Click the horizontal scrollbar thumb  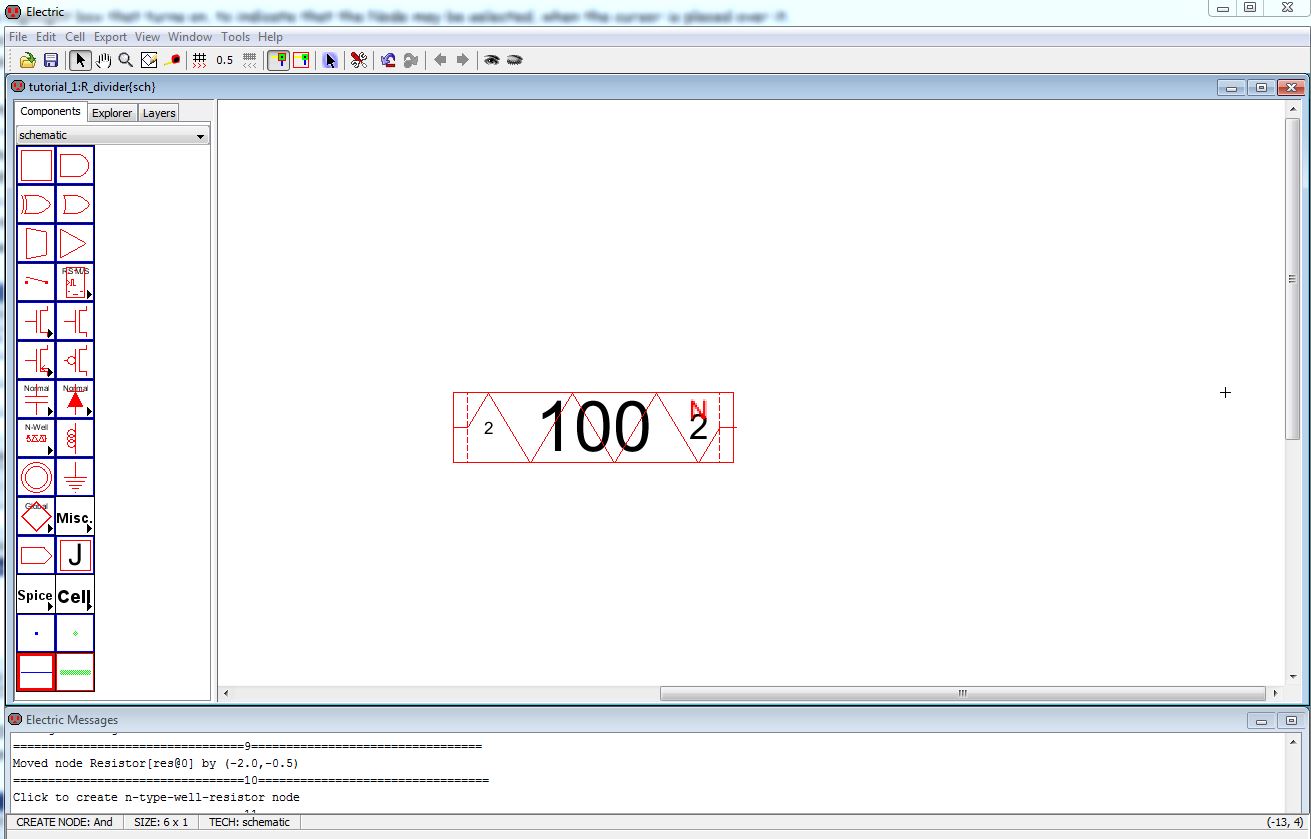click(x=962, y=693)
